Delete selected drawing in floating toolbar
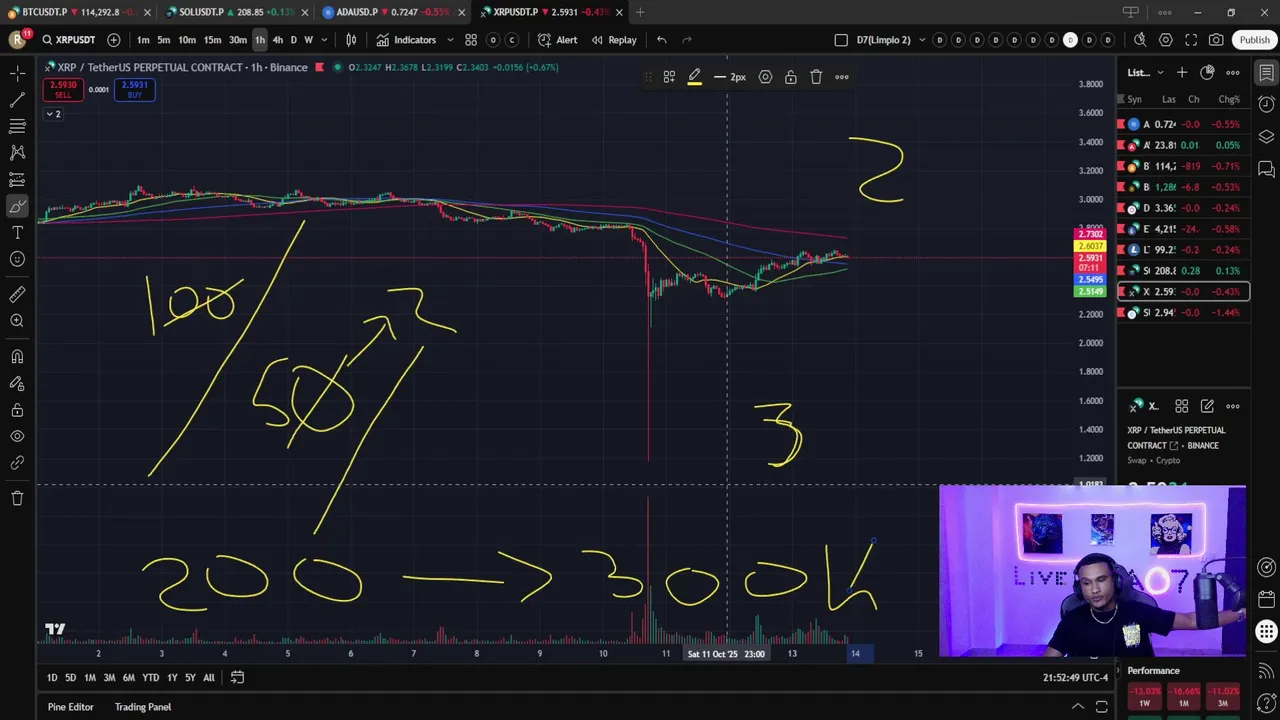Image resolution: width=1280 pixels, height=720 pixels. click(816, 77)
